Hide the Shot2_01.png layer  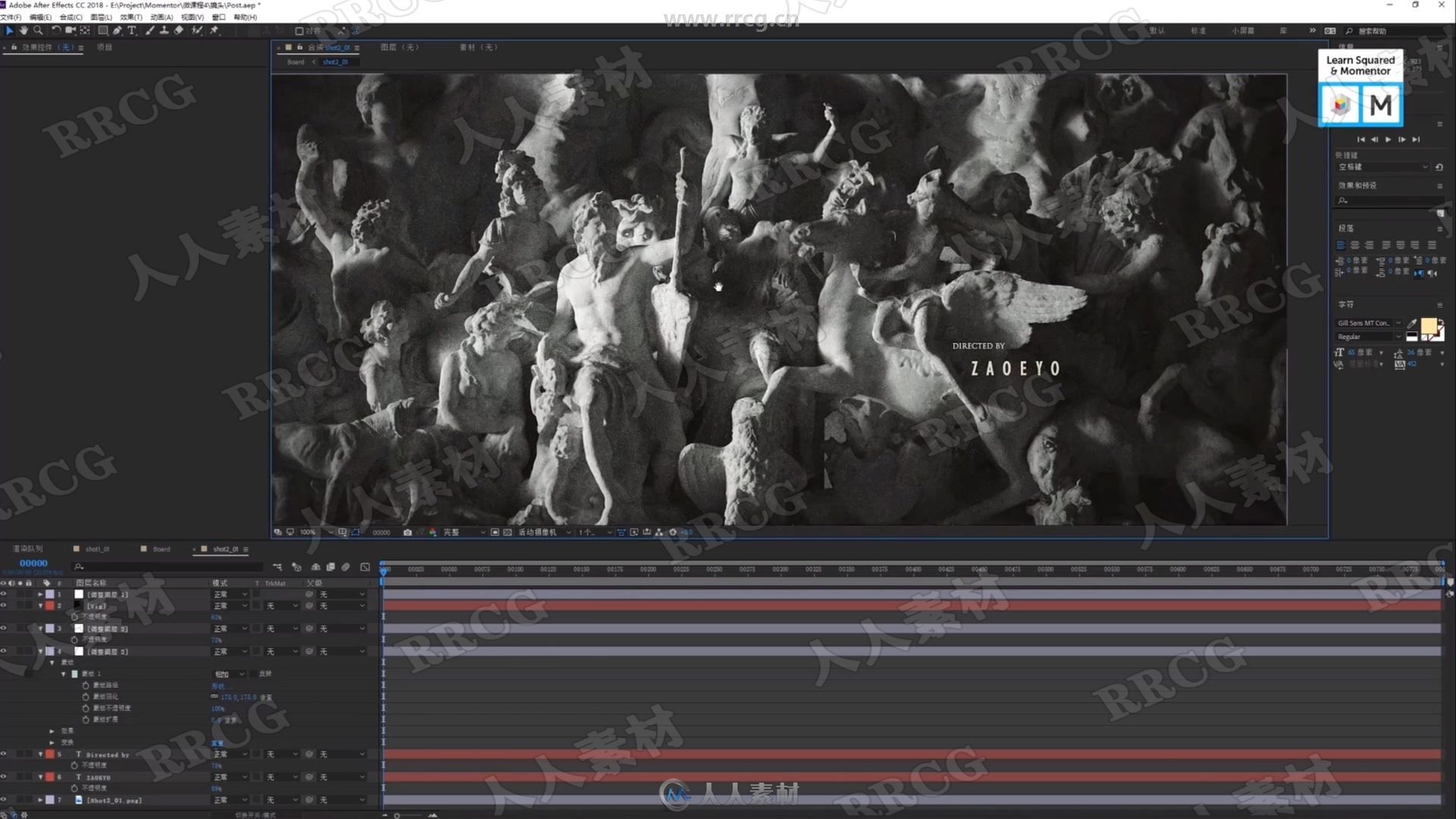(4, 800)
